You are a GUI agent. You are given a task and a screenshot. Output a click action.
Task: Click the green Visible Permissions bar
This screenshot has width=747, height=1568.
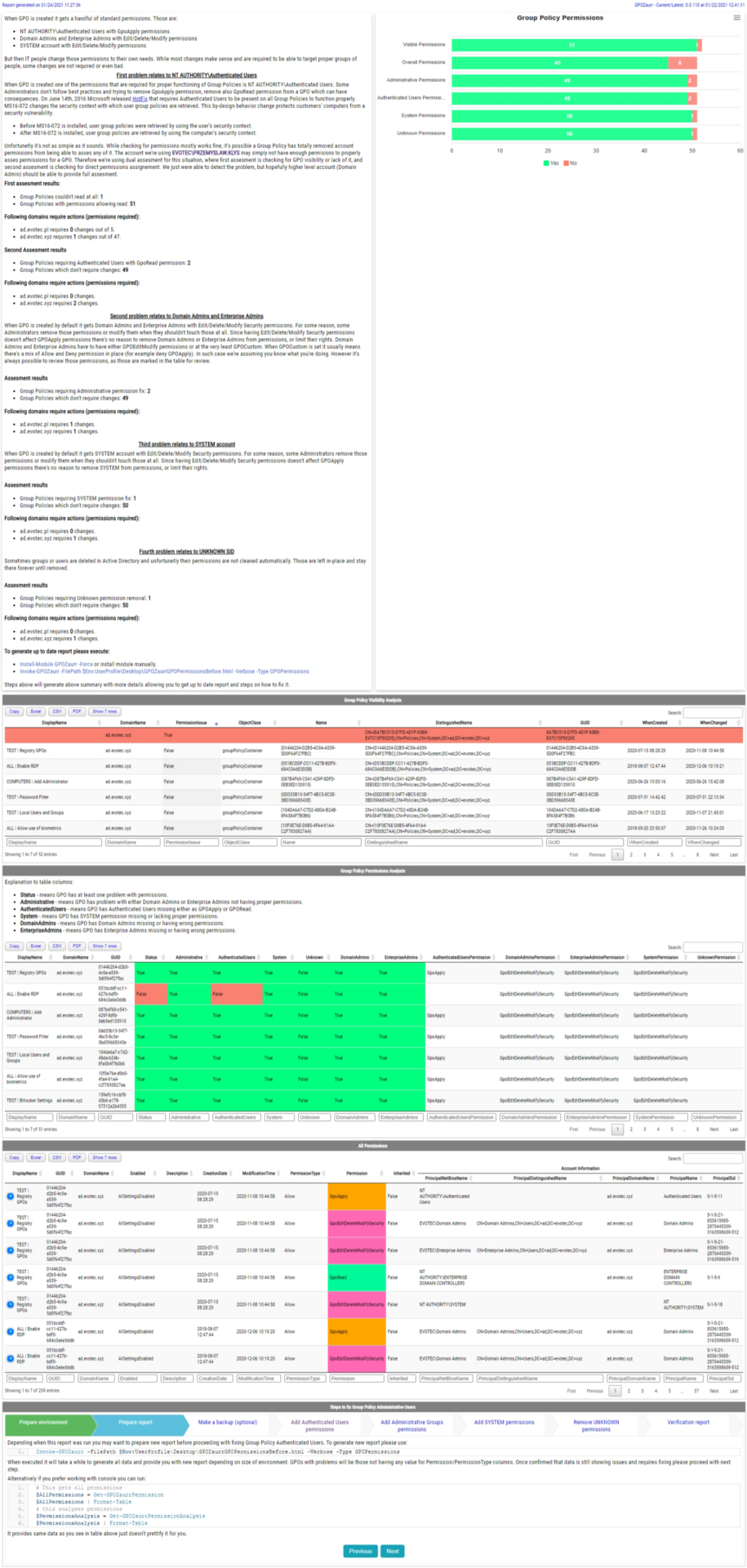573,46
